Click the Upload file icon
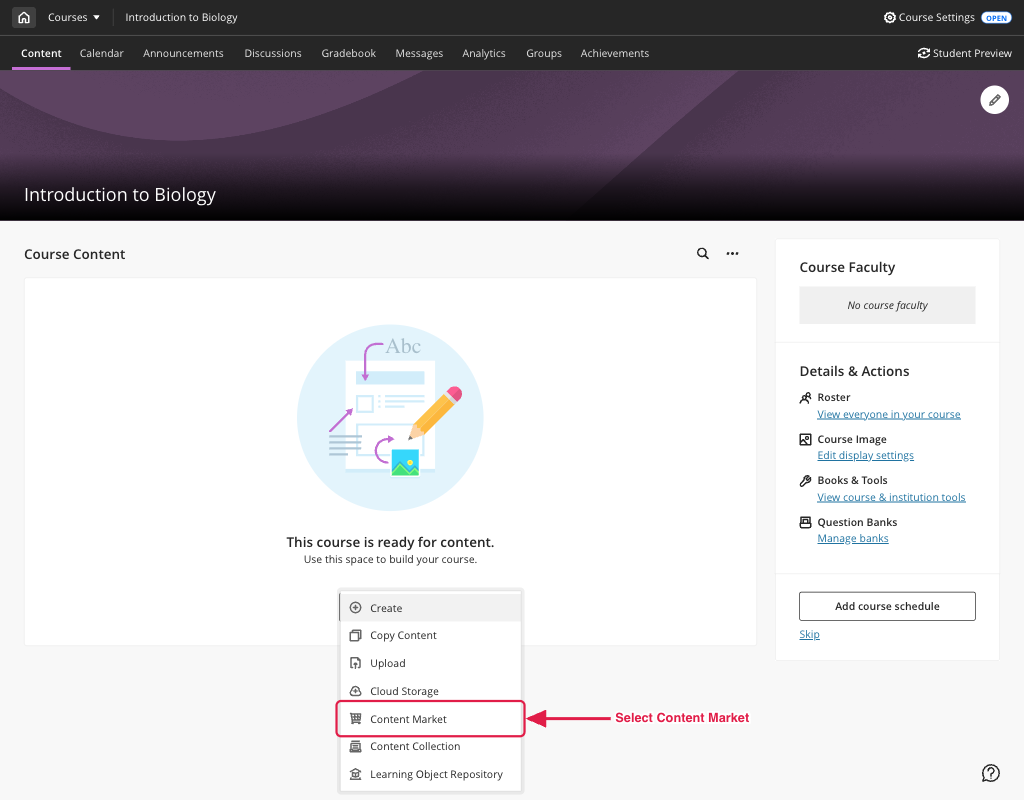Screen dimensions: 1024x800 tap(355, 664)
